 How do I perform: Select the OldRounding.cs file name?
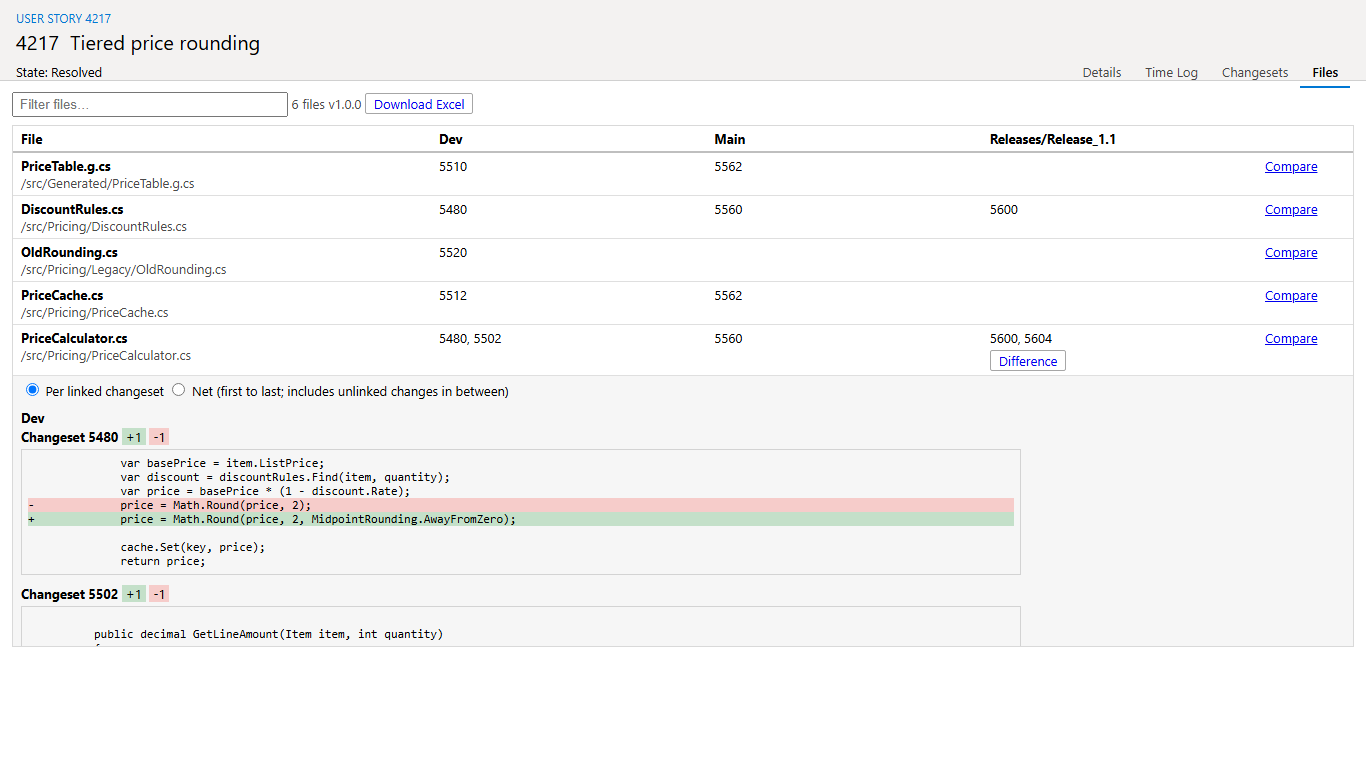click(x=69, y=253)
